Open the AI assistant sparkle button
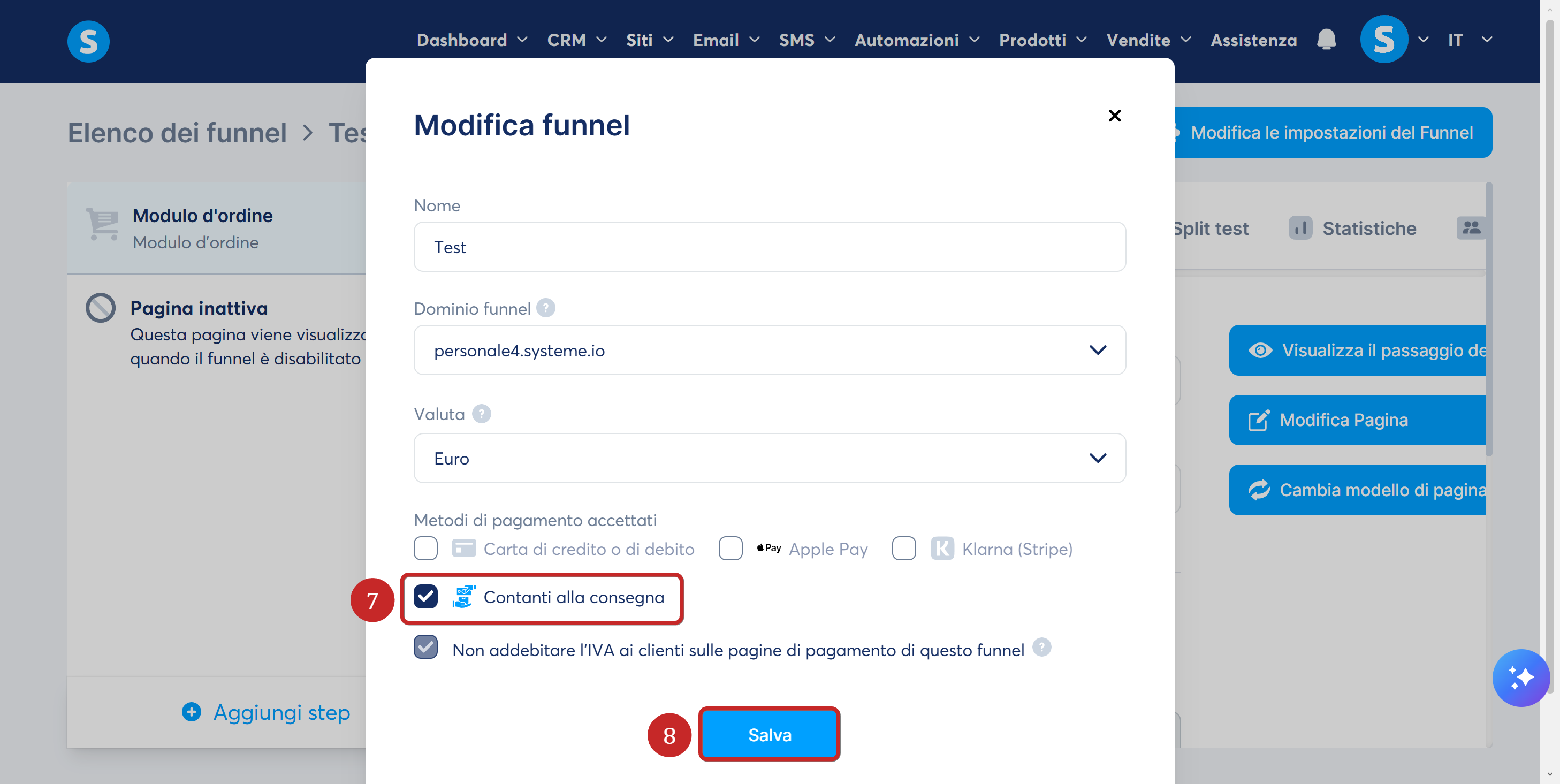The height and width of the screenshot is (784, 1560). (1520, 678)
